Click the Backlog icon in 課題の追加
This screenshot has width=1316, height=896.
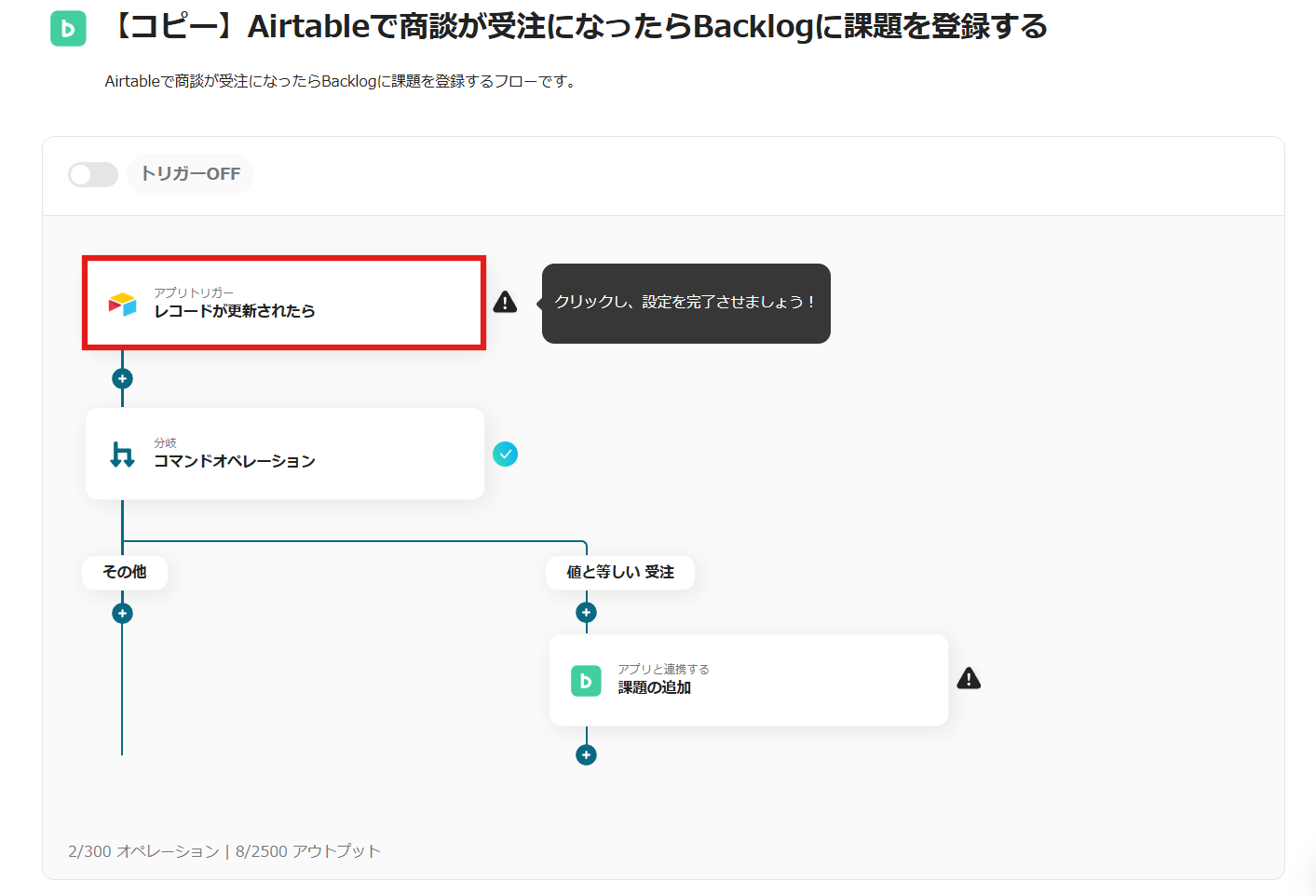coord(586,681)
